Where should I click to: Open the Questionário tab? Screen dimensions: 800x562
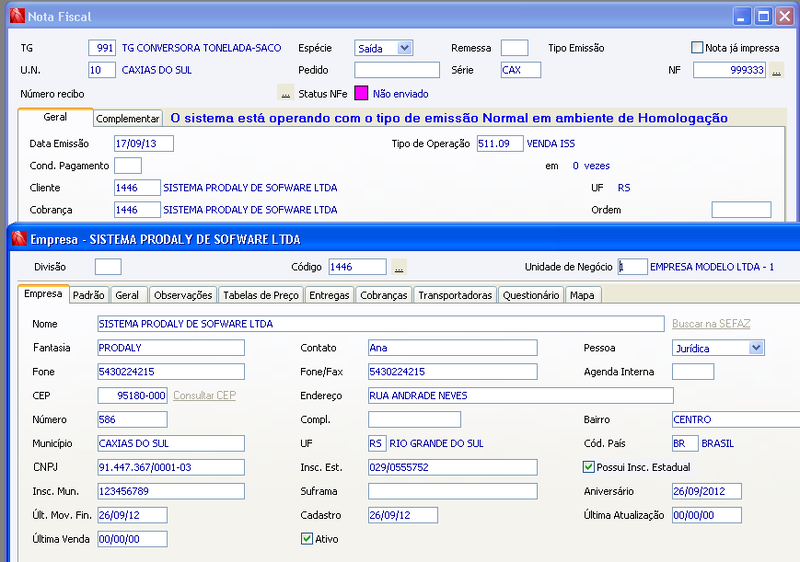[531, 295]
